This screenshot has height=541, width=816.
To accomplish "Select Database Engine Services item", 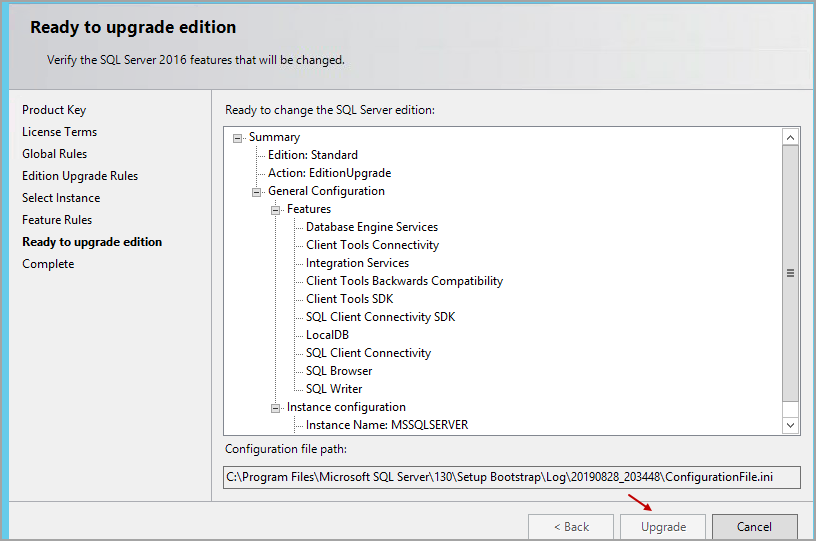I will coord(372,227).
